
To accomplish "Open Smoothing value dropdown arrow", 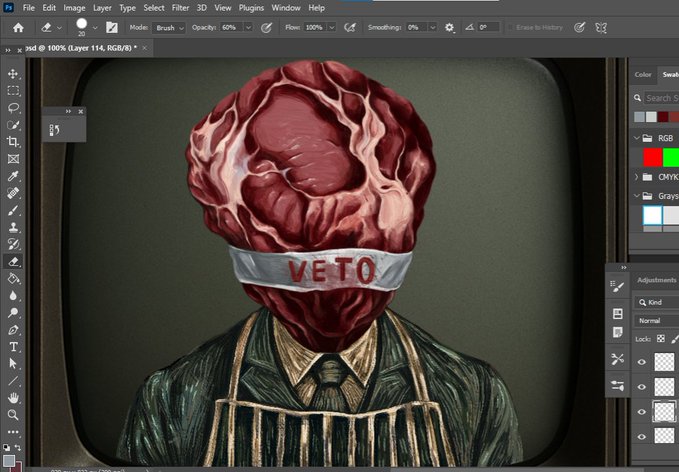I will [x=433, y=28].
